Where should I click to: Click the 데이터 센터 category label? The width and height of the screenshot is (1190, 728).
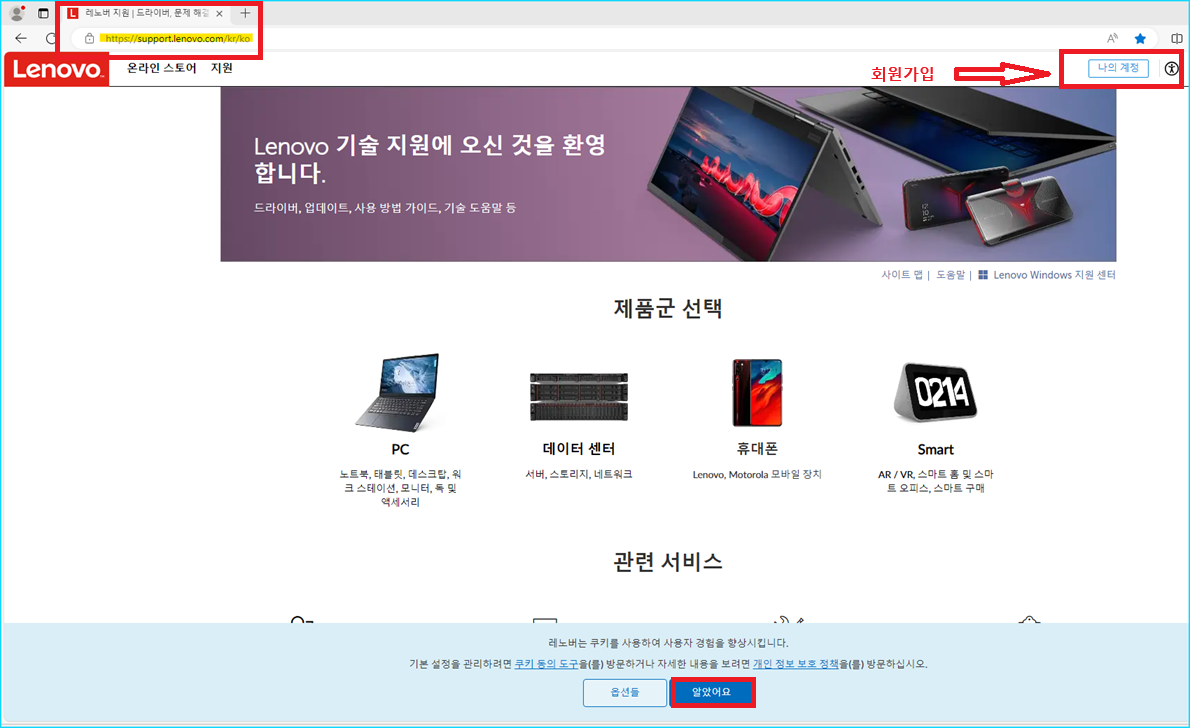point(579,449)
